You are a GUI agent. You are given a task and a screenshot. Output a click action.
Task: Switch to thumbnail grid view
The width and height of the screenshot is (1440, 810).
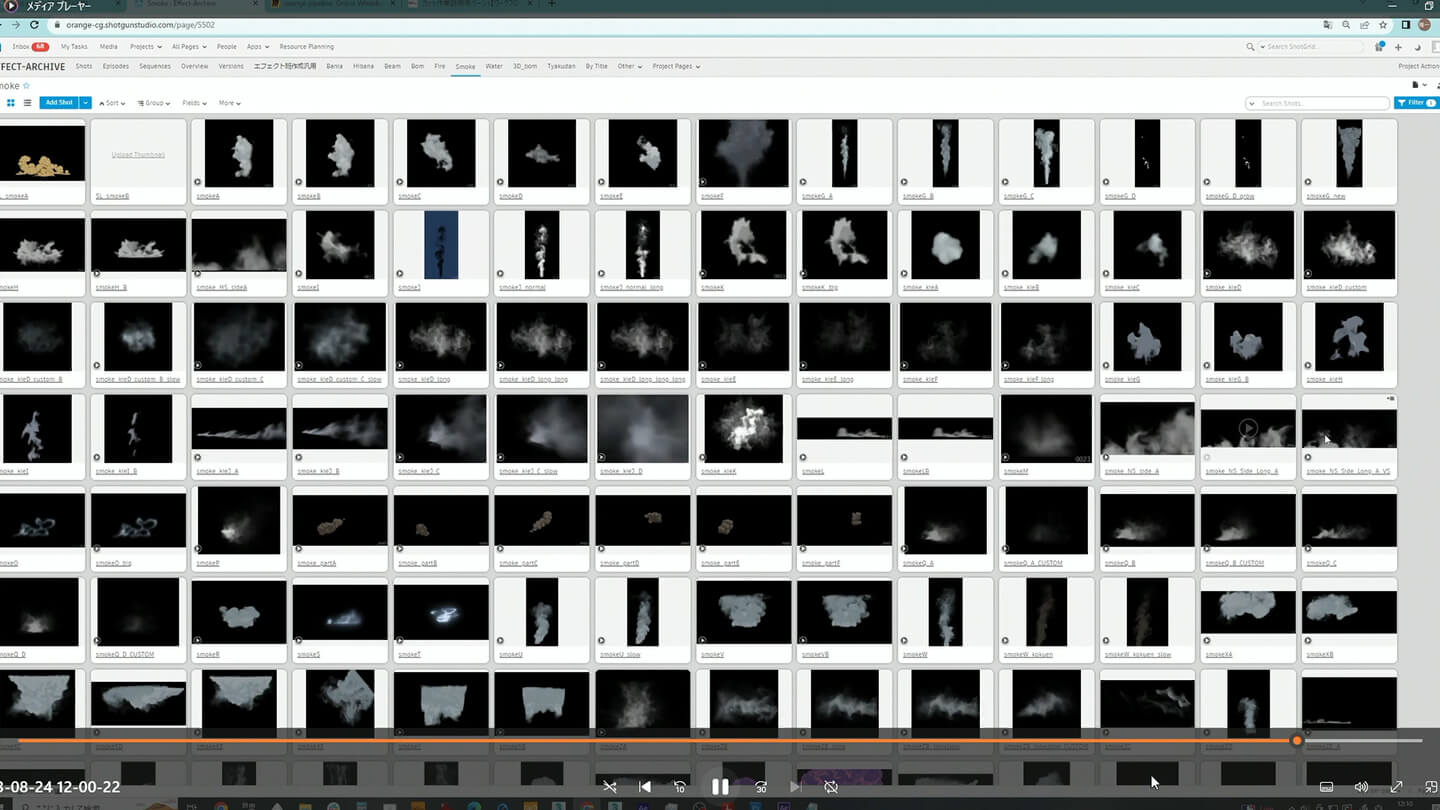click(x=11, y=103)
